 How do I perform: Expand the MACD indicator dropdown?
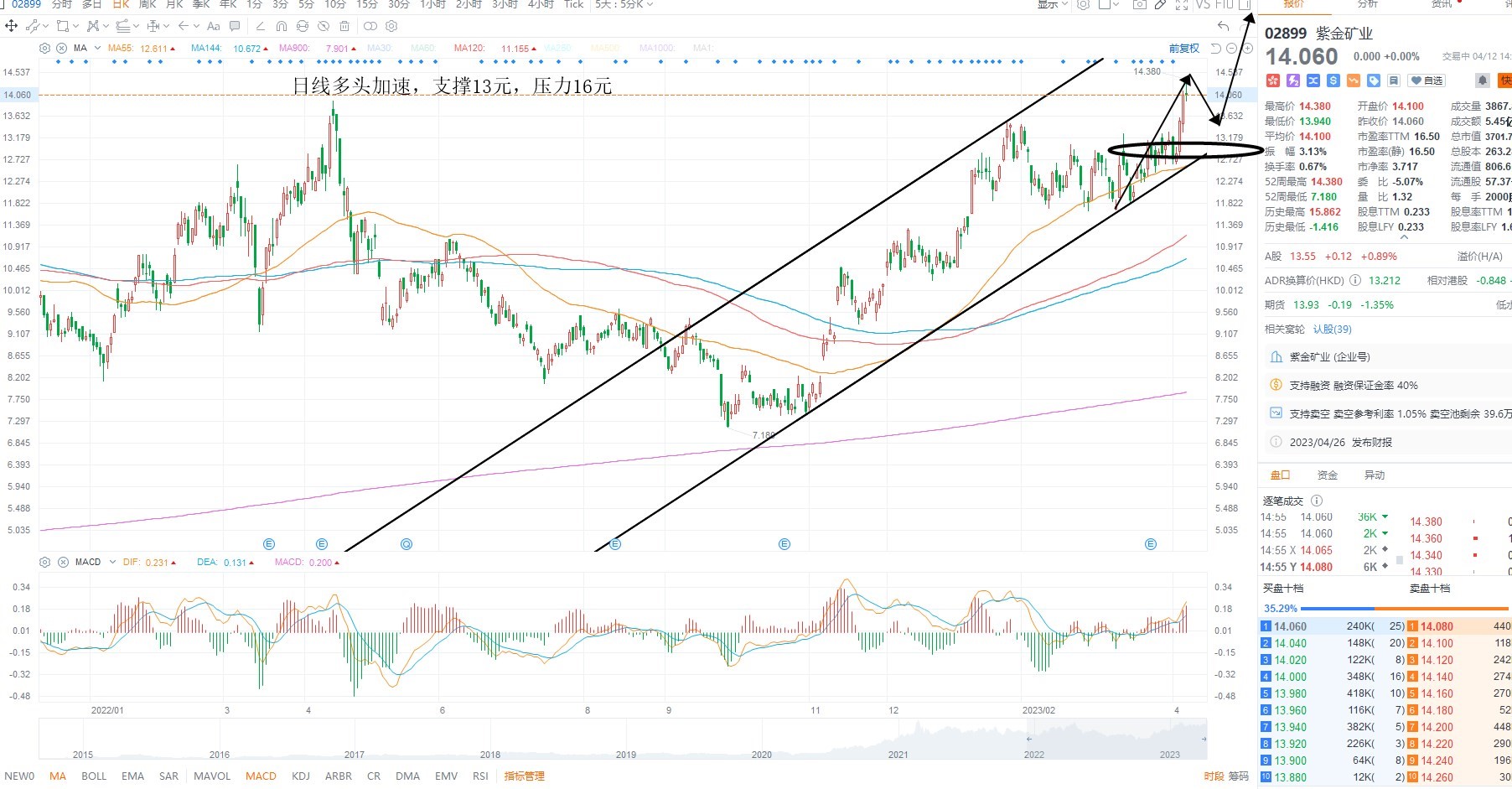[112, 562]
